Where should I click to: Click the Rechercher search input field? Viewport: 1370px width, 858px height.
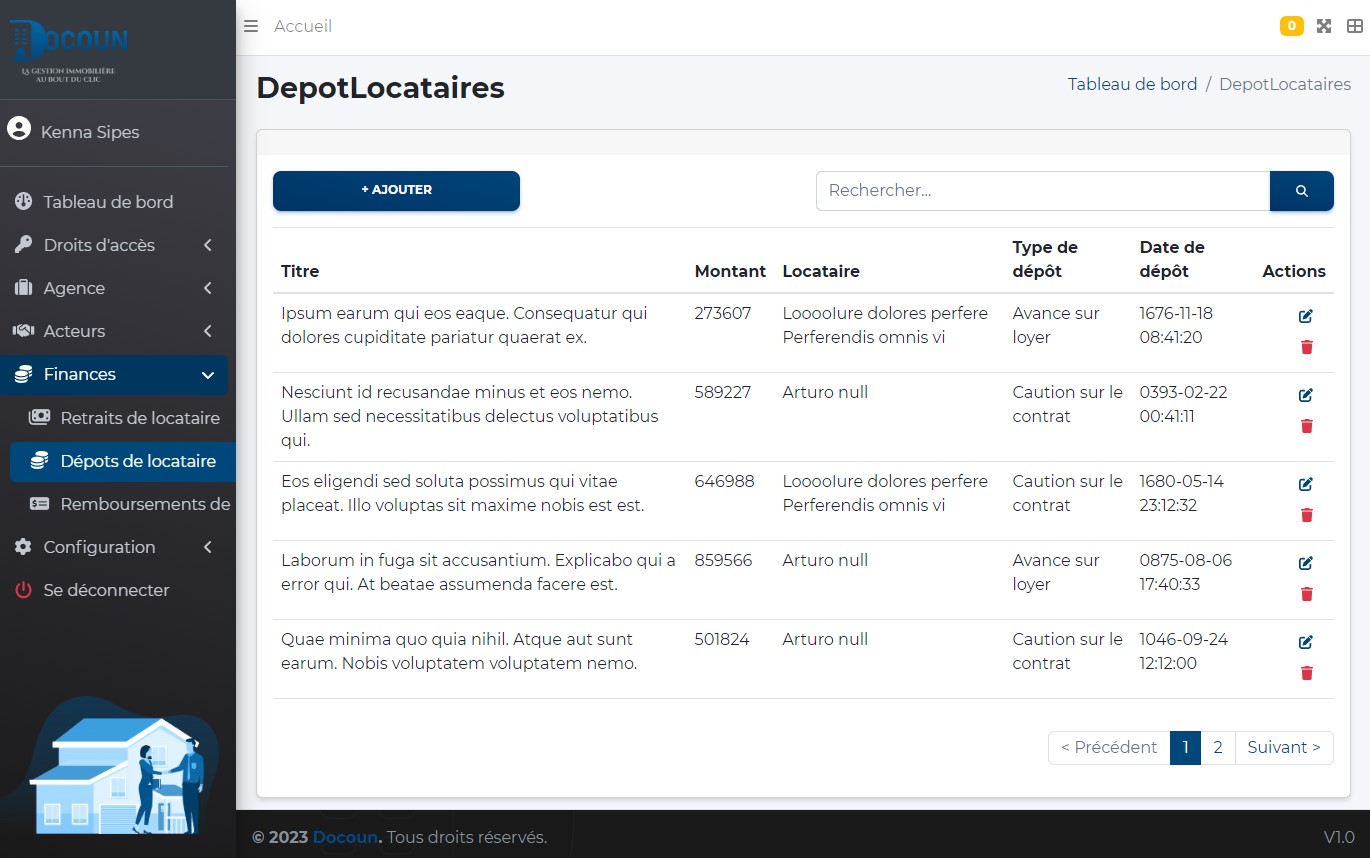(1042, 191)
